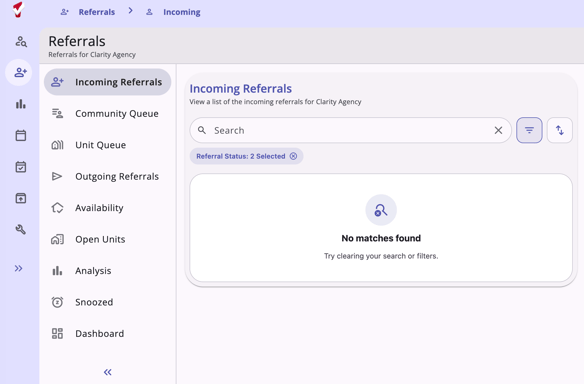Open the calendar with checkmark rail icon
Viewport: 584px width, 384px height.
[x=21, y=167]
